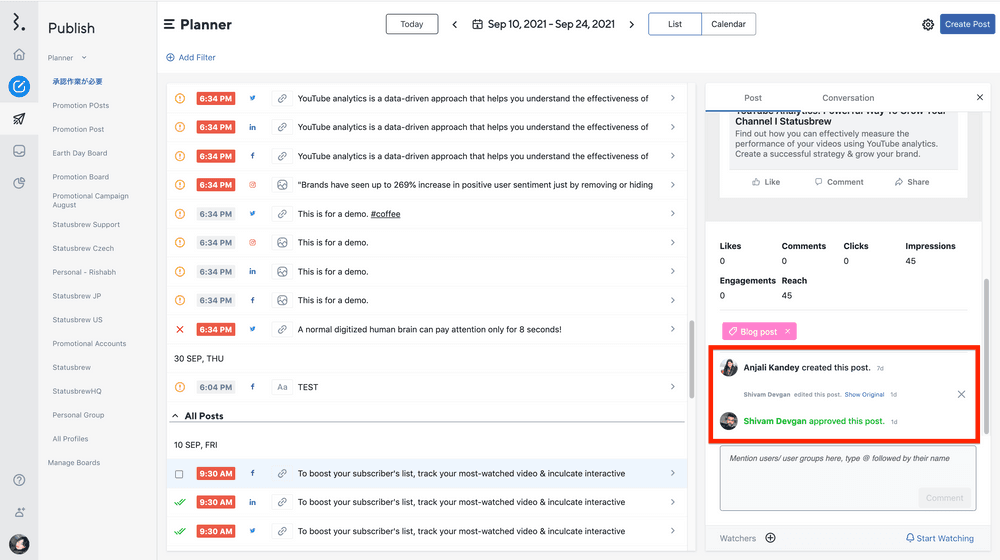Open Earth Day Board in sidebar
The width and height of the screenshot is (1000, 560).
tap(80, 153)
